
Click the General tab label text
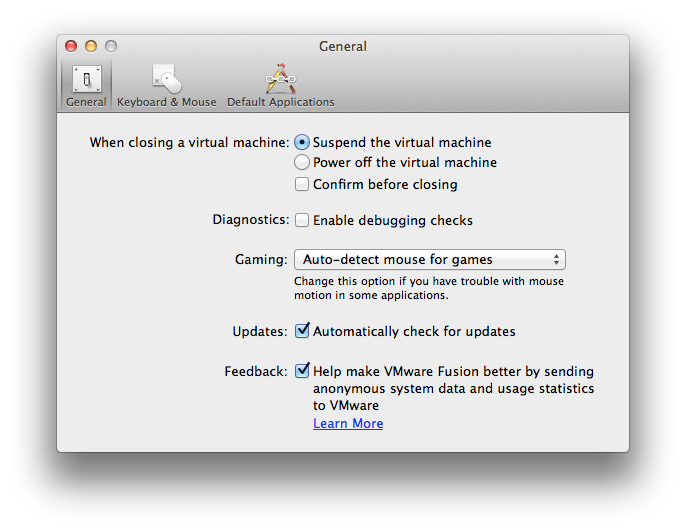tap(86, 102)
